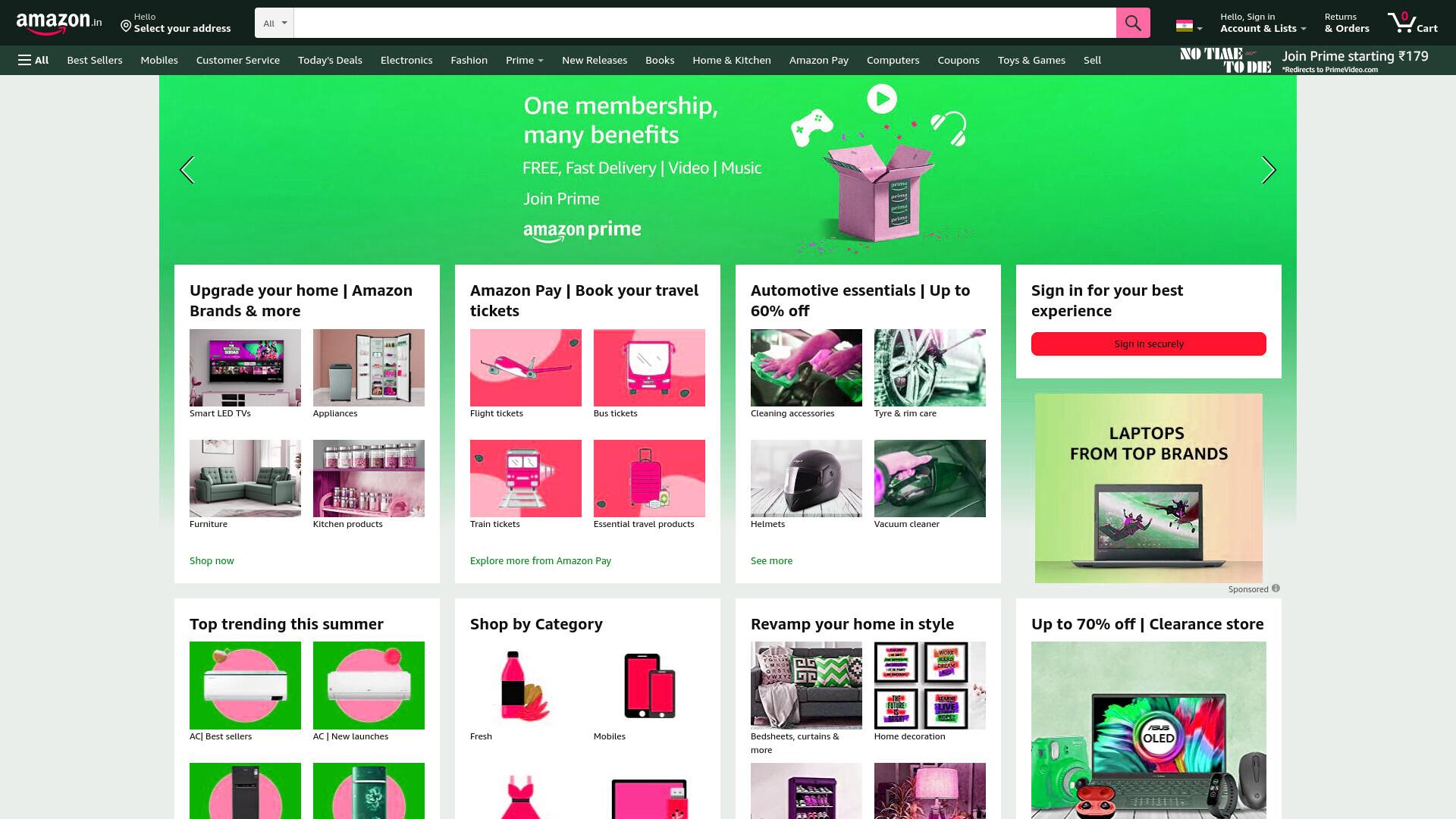Open Laptops from top brands ad
Viewport: 1456px width, 819px height.
[x=1149, y=488]
